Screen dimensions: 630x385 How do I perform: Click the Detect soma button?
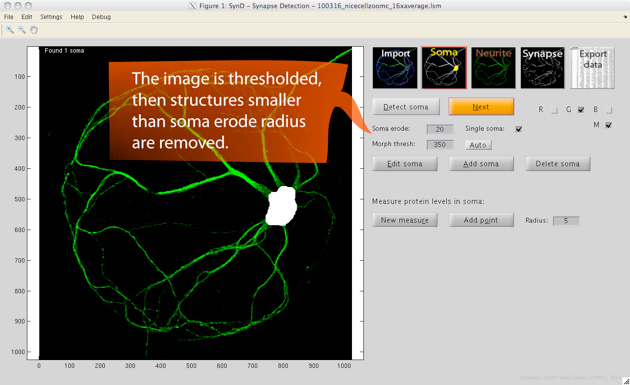coord(406,107)
